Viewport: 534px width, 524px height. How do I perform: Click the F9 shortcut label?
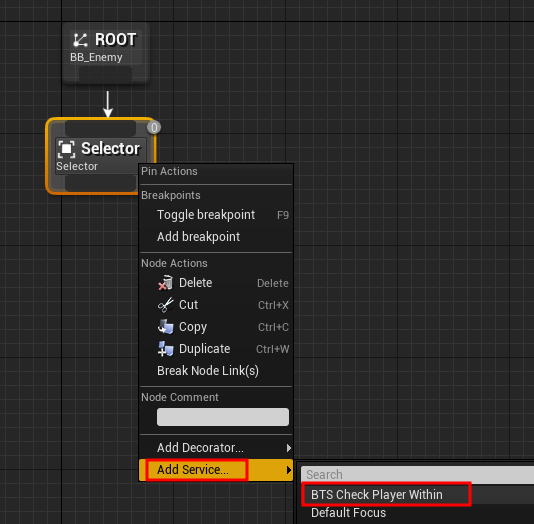(283, 215)
